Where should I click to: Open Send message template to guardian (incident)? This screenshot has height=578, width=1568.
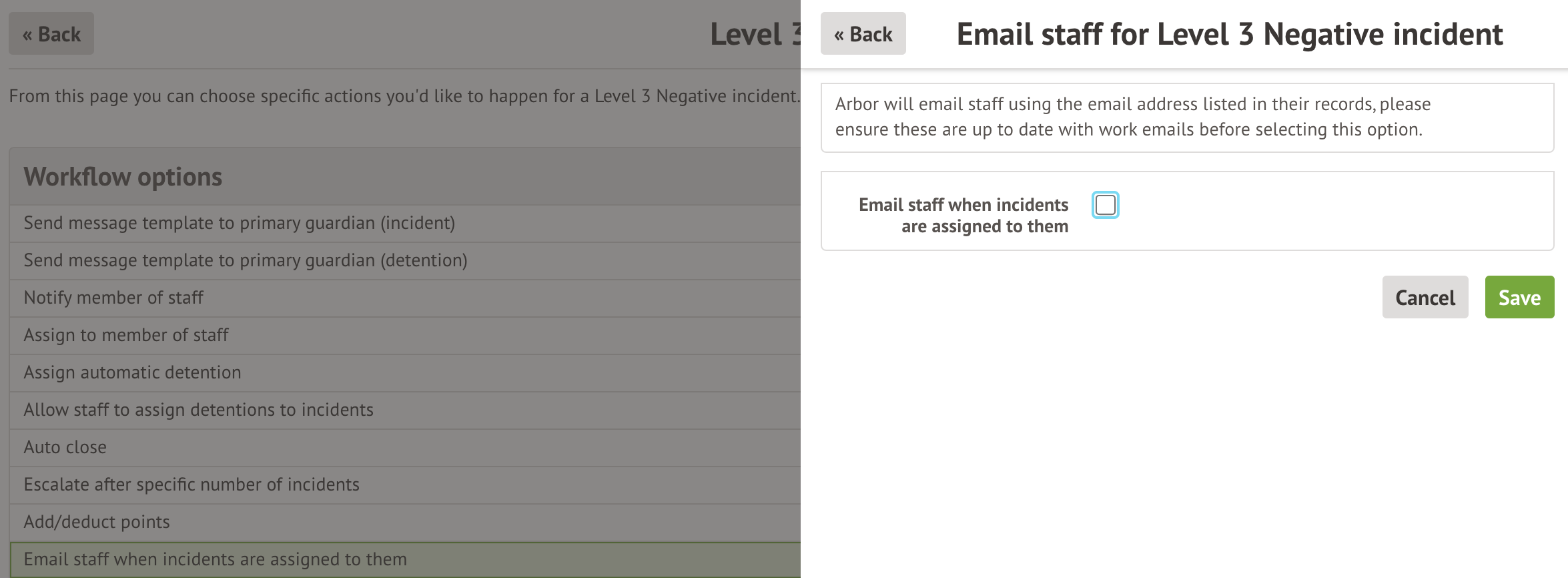point(239,223)
